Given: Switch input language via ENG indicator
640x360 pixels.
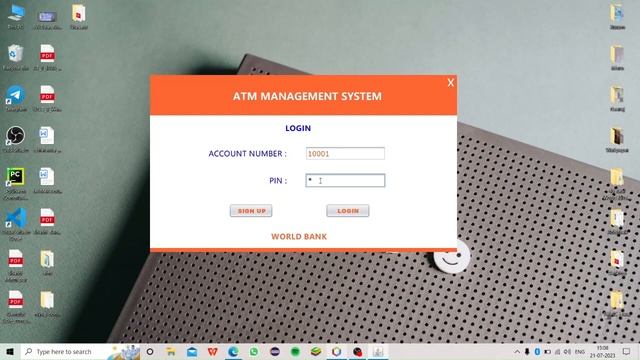Looking at the screenshot, I should (580, 351).
